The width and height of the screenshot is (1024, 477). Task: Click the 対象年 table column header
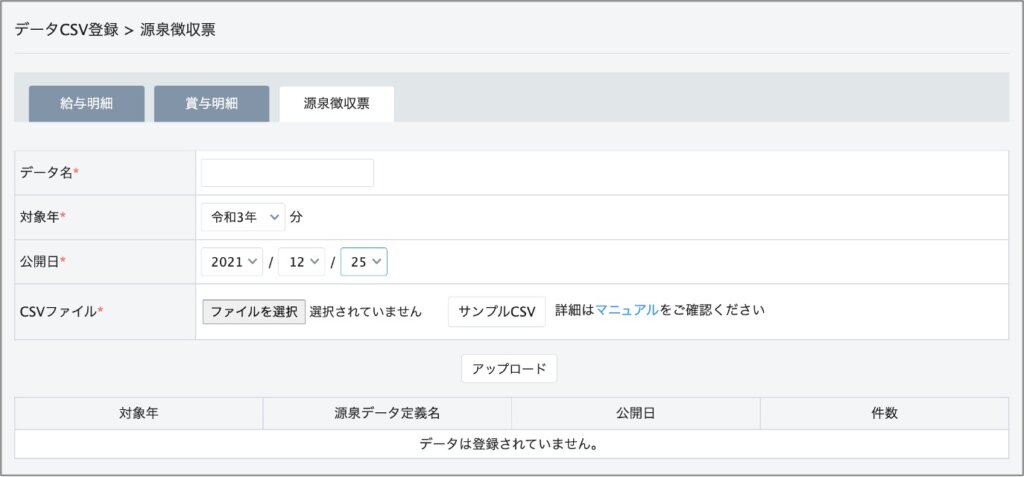138,413
